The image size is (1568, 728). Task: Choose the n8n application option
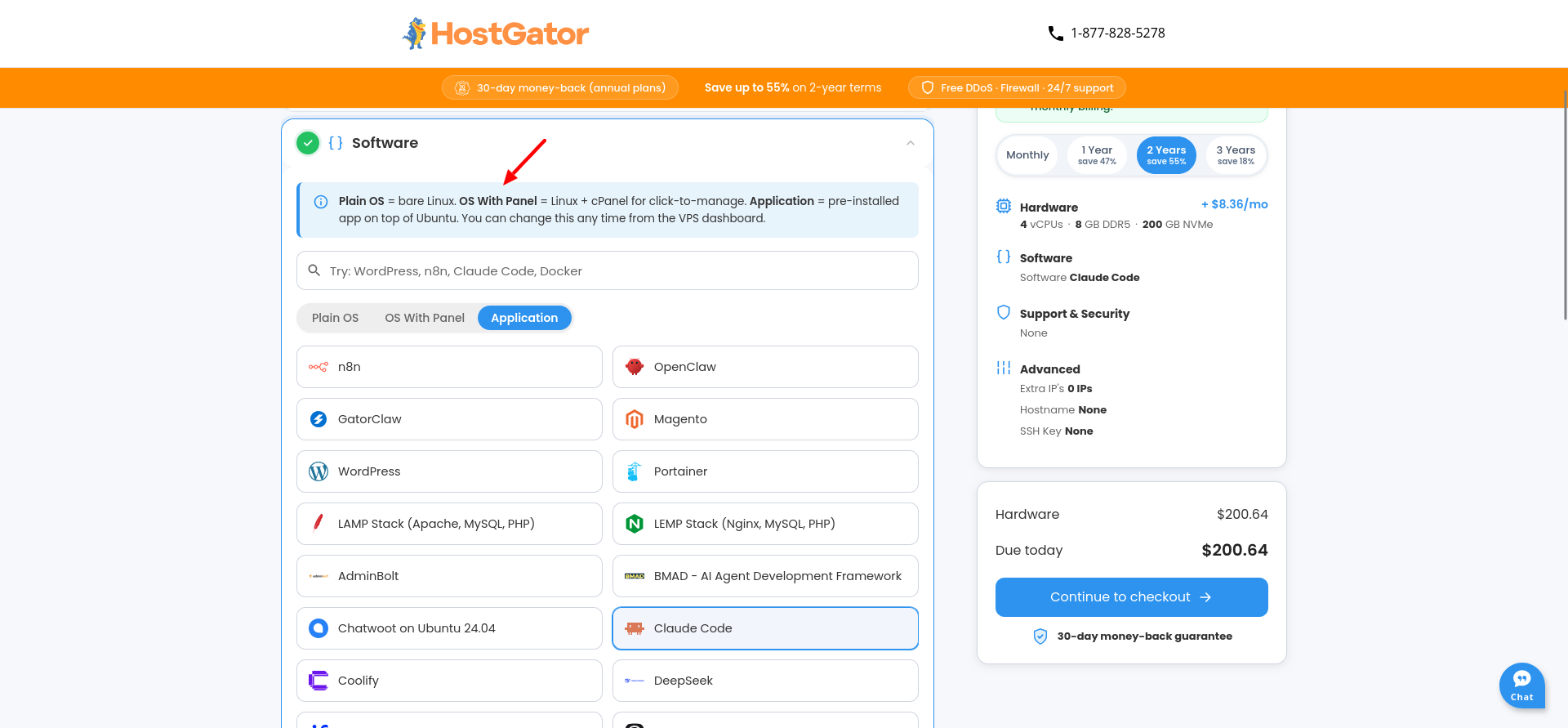pyautogui.click(x=449, y=367)
